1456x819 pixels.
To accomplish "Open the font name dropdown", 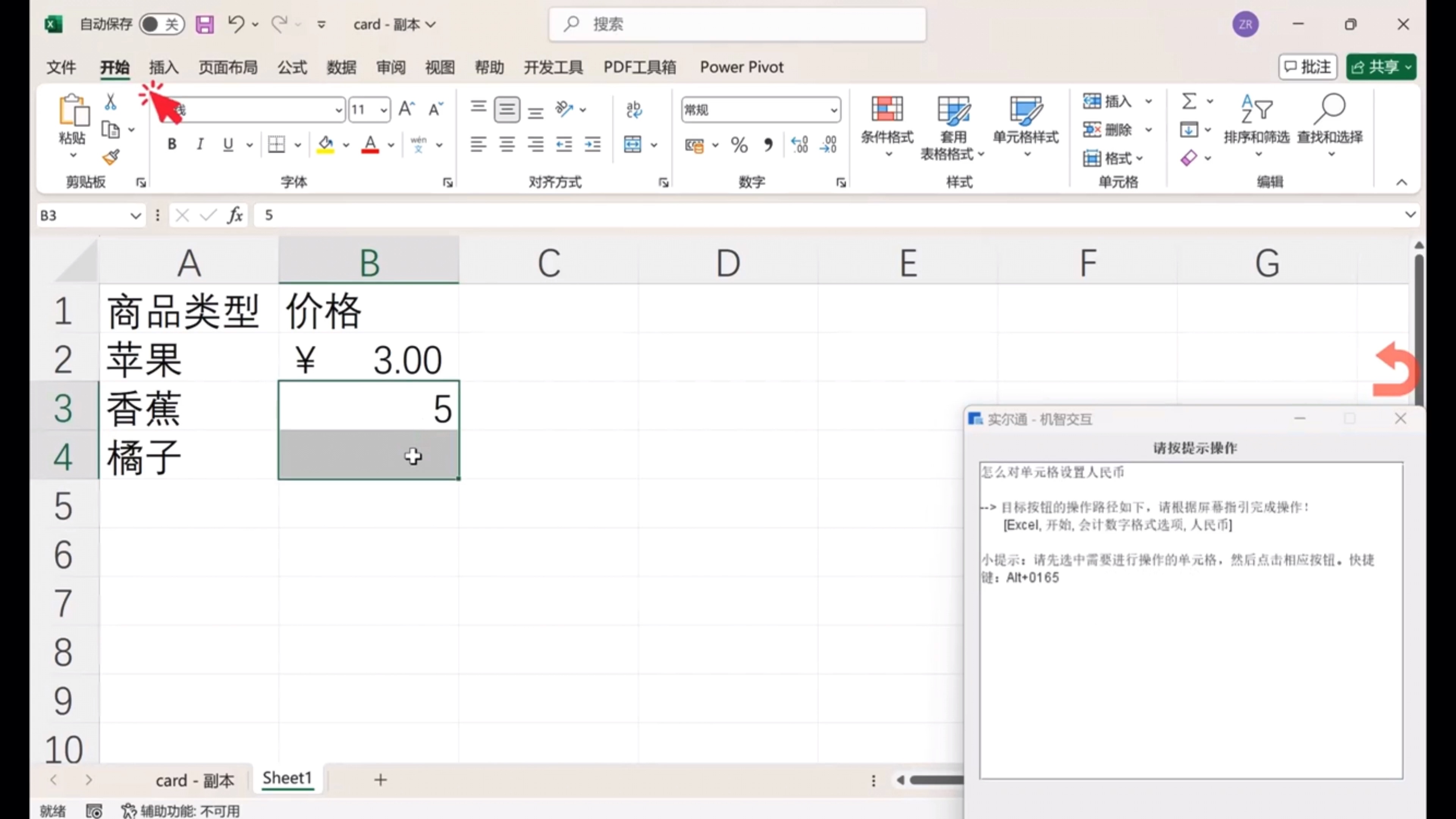I will [x=339, y=110].
